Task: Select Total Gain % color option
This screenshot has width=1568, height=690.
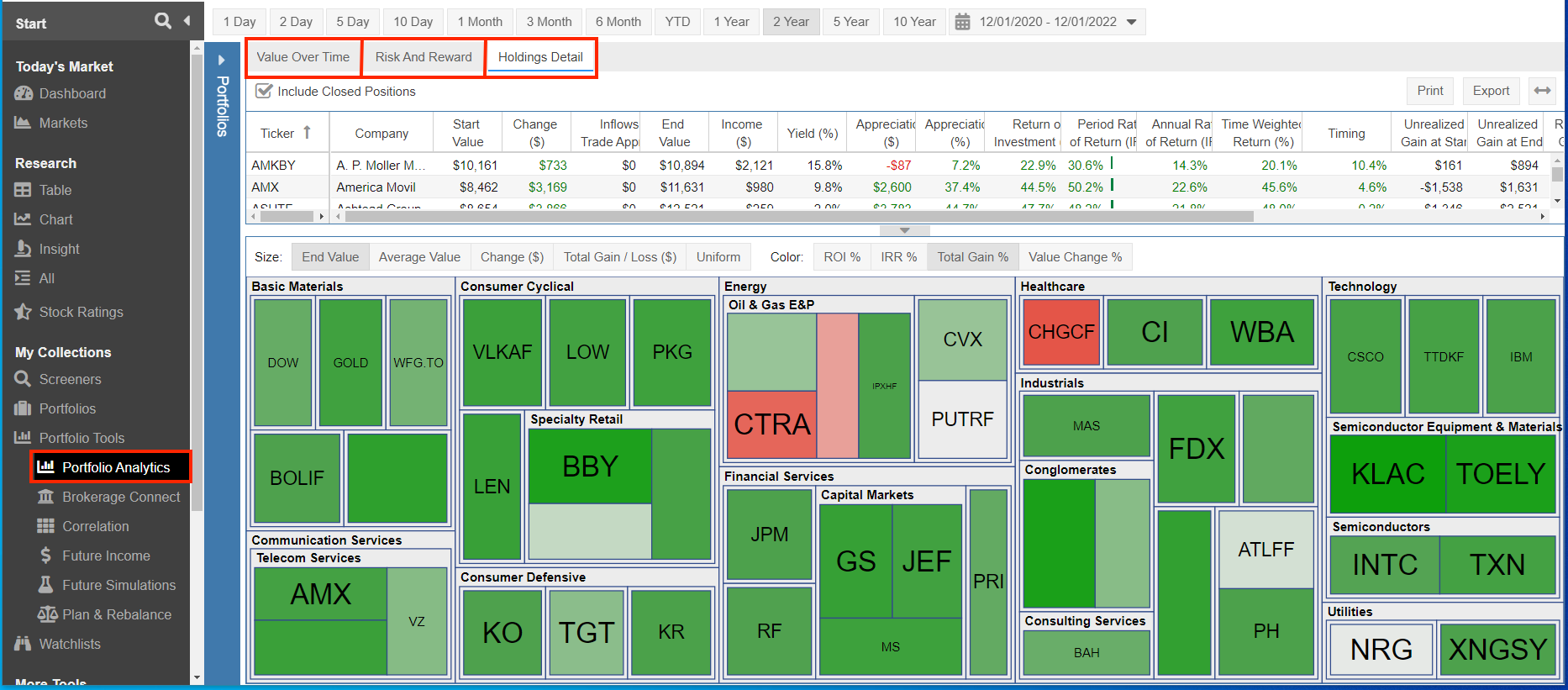Action: coord(973,257)
